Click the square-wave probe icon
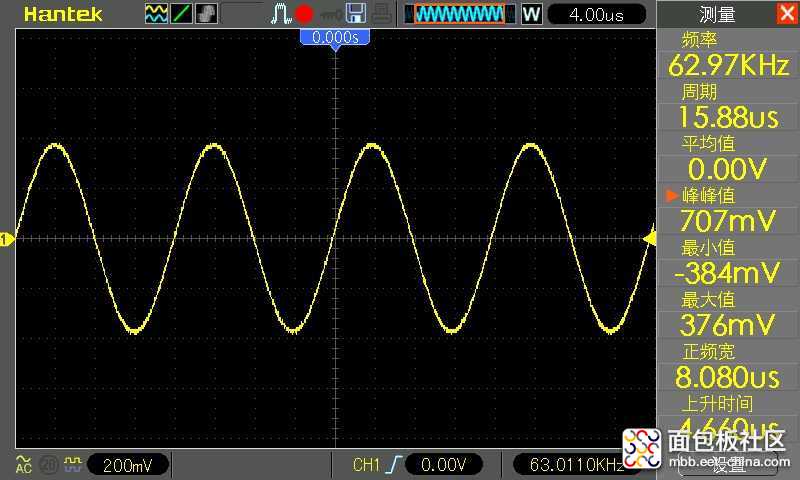This screenshot has height=480, width=800. [73, 464]
